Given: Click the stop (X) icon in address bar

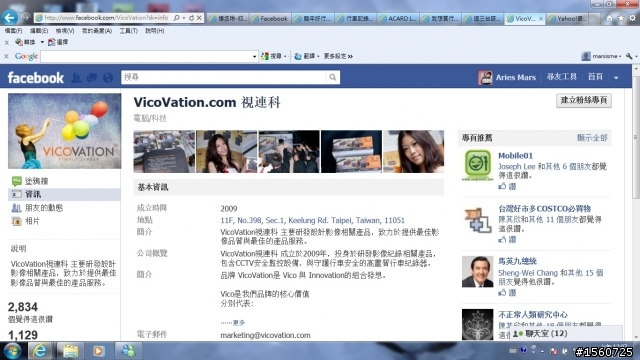Looking at the screenshot, I should click(x=199, y=18).
